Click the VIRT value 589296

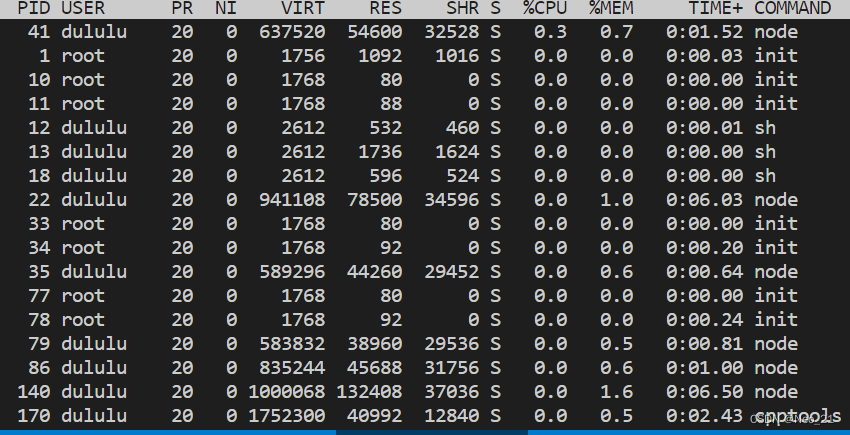[x=292, y=271]
